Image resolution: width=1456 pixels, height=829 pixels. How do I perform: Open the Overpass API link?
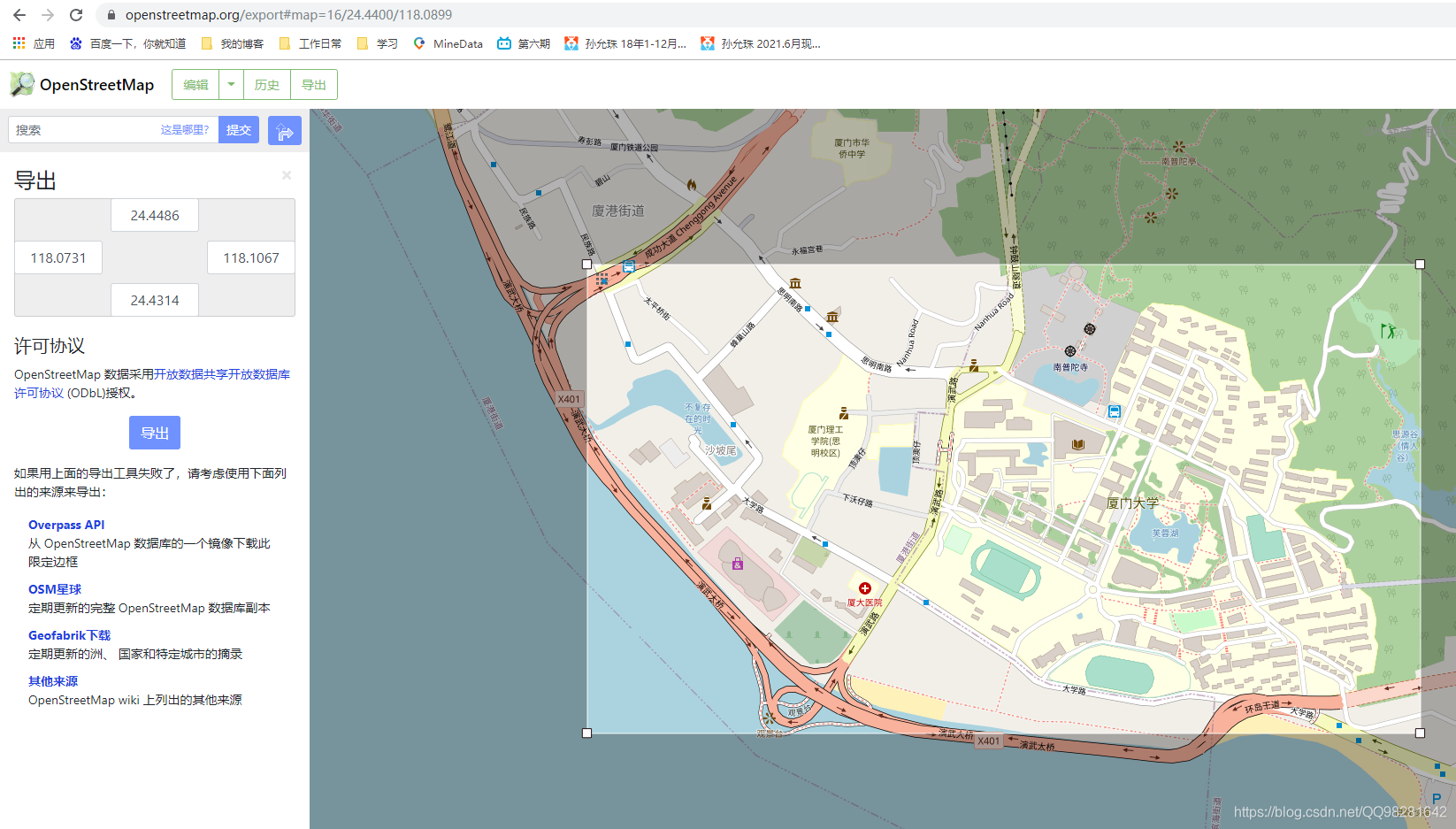pos(66,525)
